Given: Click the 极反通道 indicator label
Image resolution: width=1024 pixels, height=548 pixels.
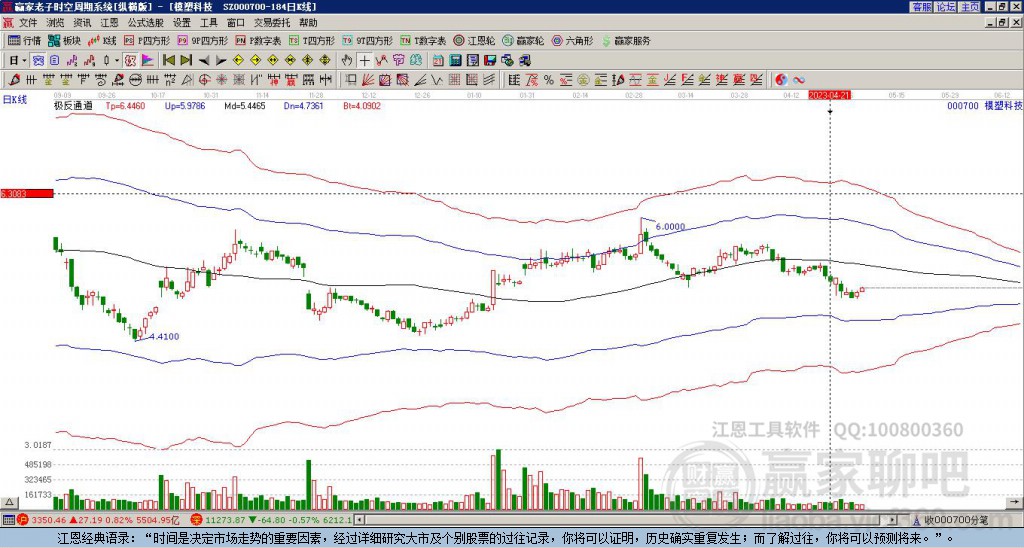Looking at the screenshot, I should point(73,106).
